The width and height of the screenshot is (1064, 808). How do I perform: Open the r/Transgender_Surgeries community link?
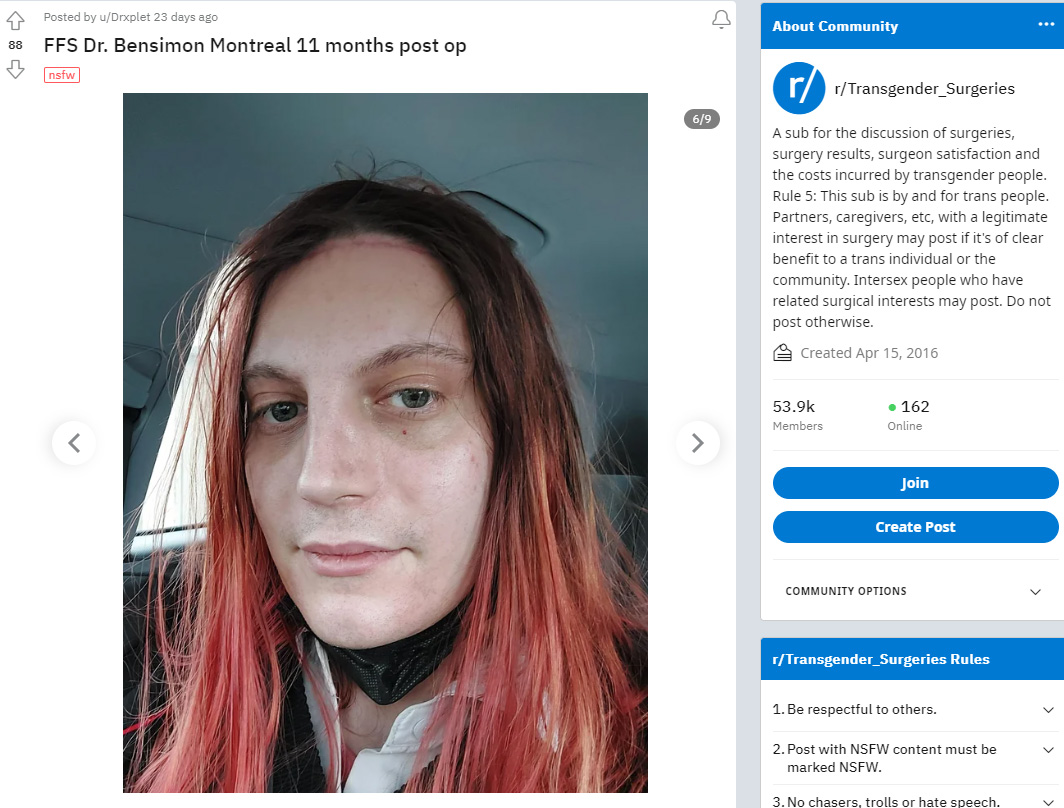click(924, 89)
